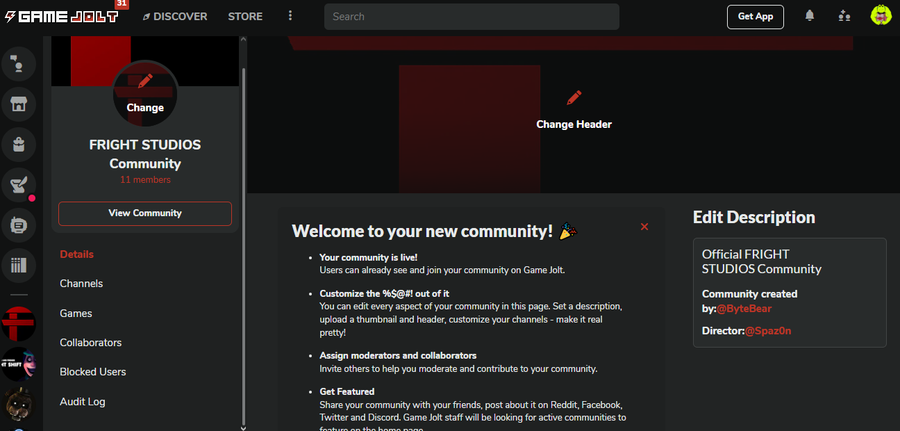Click the FRIGHT STUDIOS Community title
The height and width of the screenshot is (431, 900).
(145, 154)
